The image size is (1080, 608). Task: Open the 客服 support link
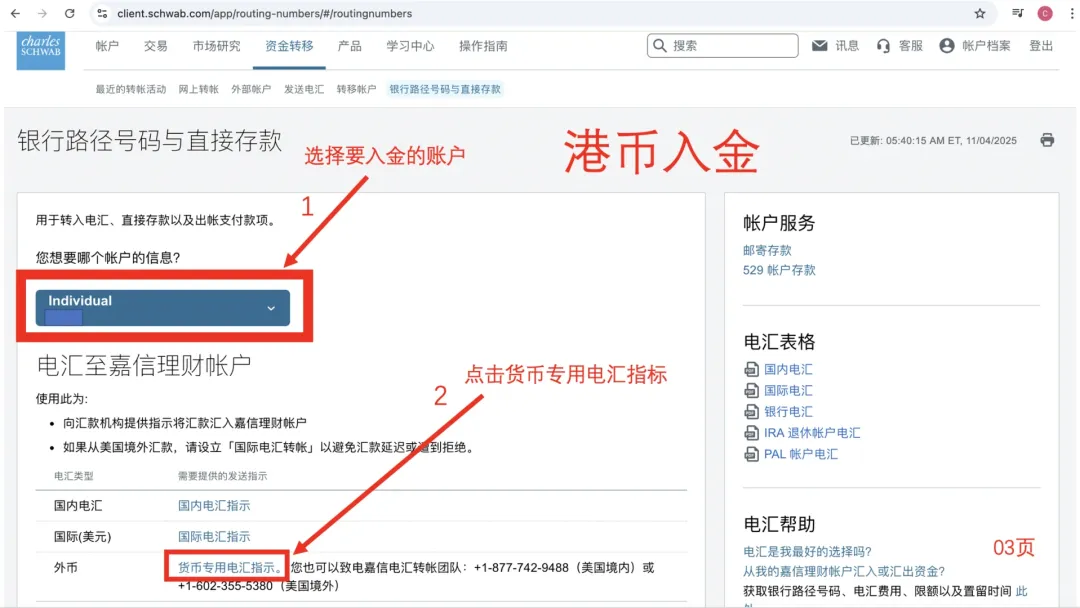point(911,46)
